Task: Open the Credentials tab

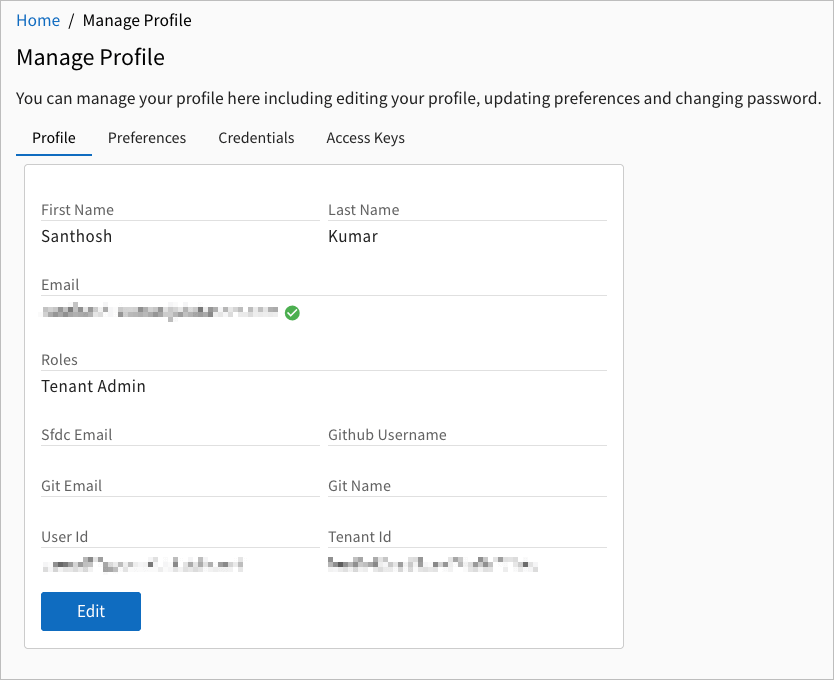Action: (256, 138)
